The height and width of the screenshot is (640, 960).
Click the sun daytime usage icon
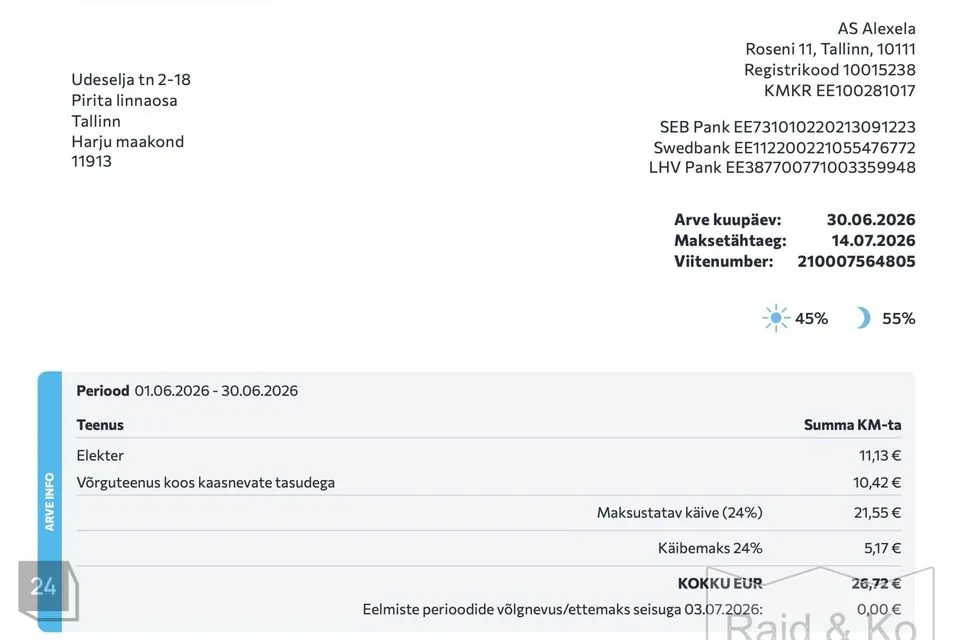[x=776, y=318]
